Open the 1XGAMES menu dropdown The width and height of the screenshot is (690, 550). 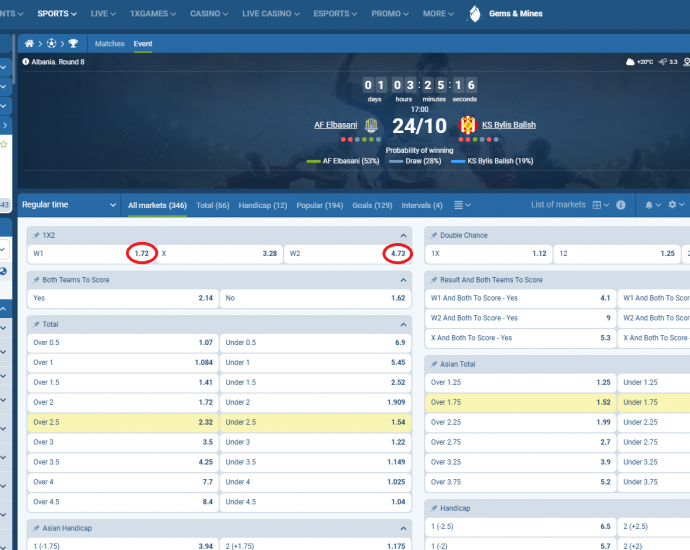pyautogui.click(x=153, y=14)
